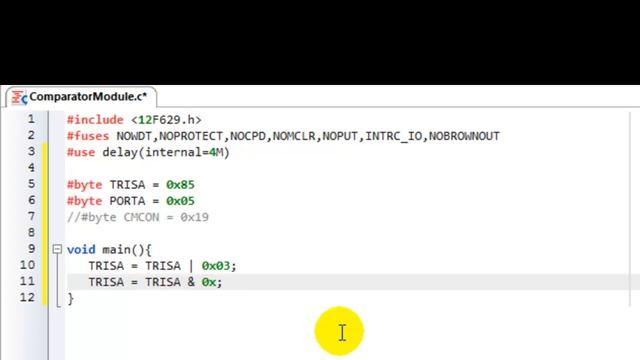The height and width of the screenshot is (360, 640).
Task: Click the NOCPD fuse option
Action: [x=248, y=136]
